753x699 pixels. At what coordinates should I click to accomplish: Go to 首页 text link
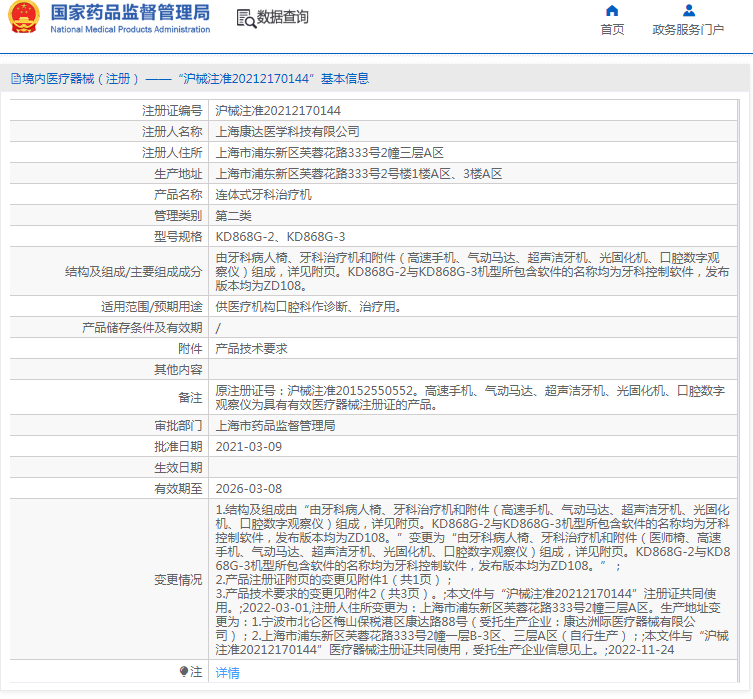pos(612,30)
